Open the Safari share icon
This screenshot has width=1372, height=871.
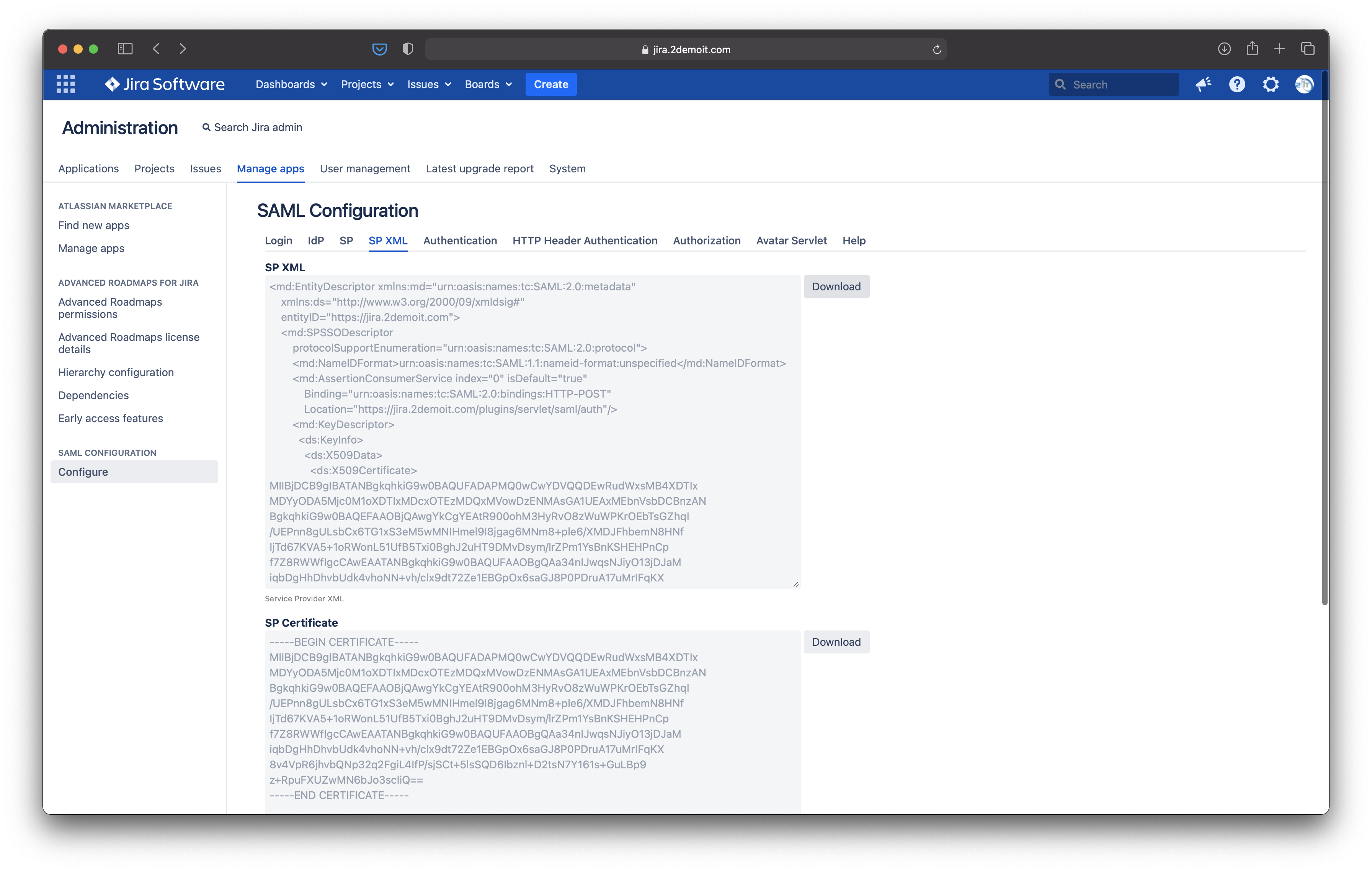(x=1252, y=48)
